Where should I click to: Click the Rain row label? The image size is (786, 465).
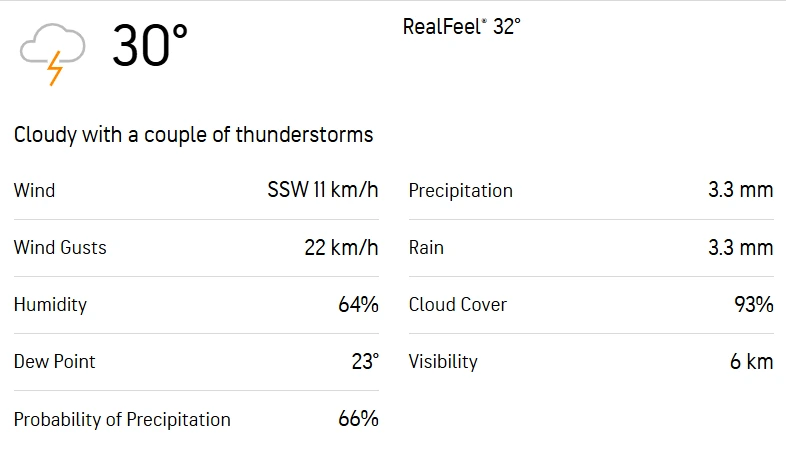[426, 247]
